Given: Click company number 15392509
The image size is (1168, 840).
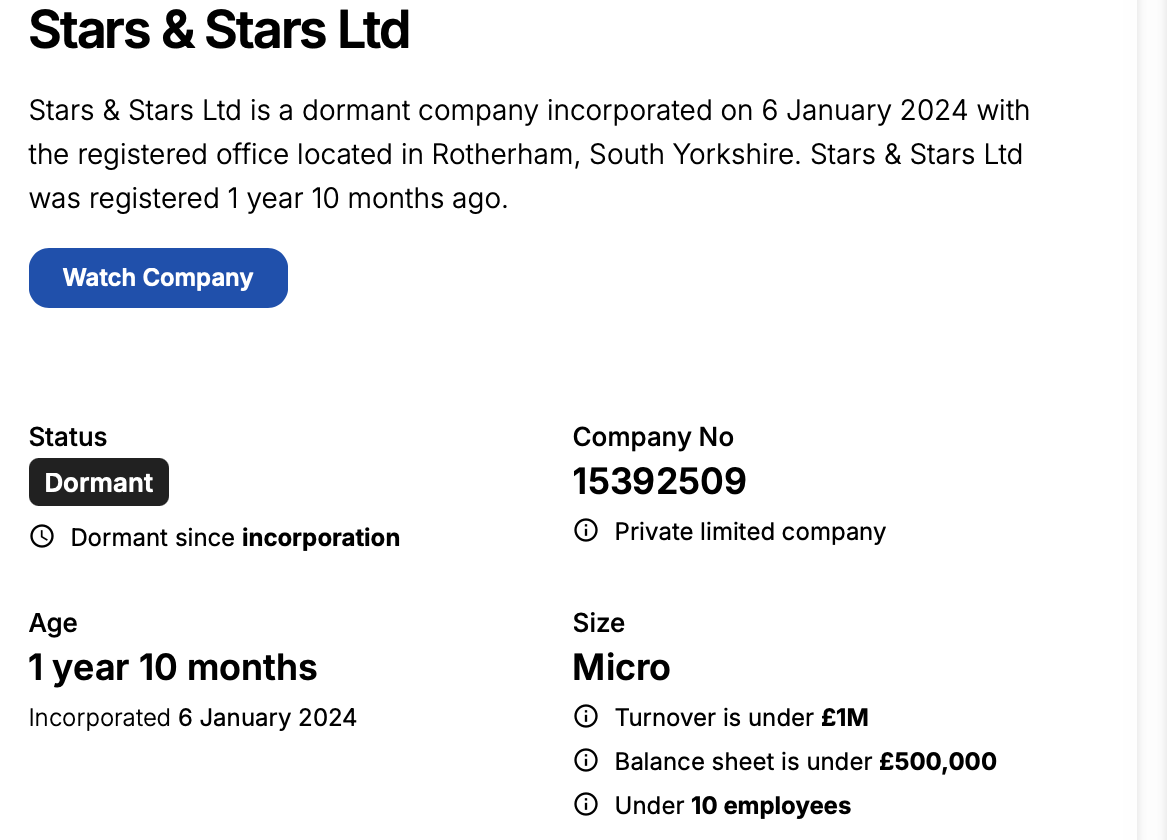Looking at the screenshot, I should [659, 482].
